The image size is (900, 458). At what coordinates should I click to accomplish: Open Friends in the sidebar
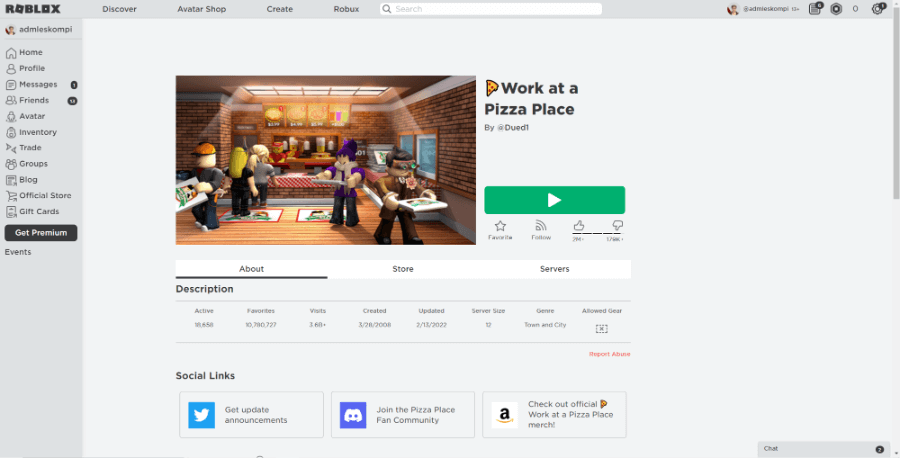(x=28, y=100)
